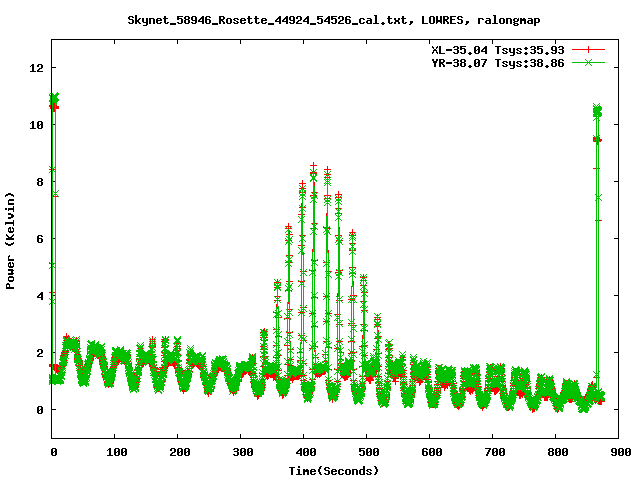Viewport: 640px width, 480px height.
Task: Click the red XL legend line sample
Action: click(588, 50)
